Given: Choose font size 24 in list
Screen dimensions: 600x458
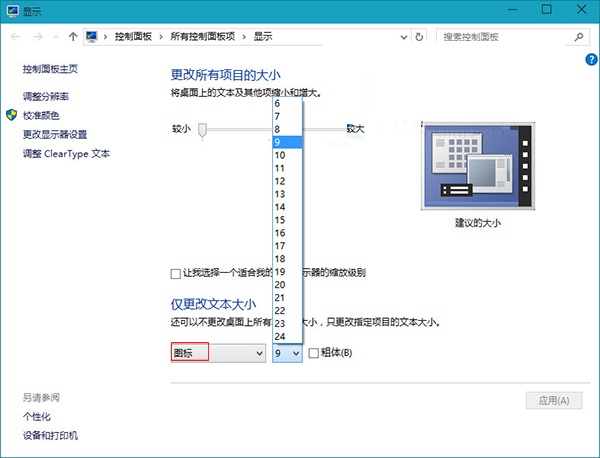Looking at the screenshot, I should pyautogui.click(x=280, y=336).
